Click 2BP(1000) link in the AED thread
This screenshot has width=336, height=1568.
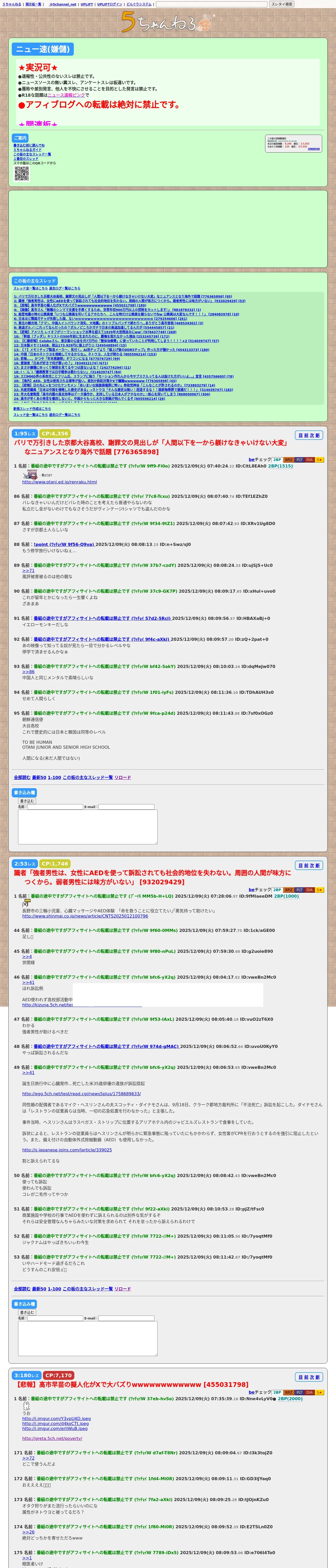287,897
